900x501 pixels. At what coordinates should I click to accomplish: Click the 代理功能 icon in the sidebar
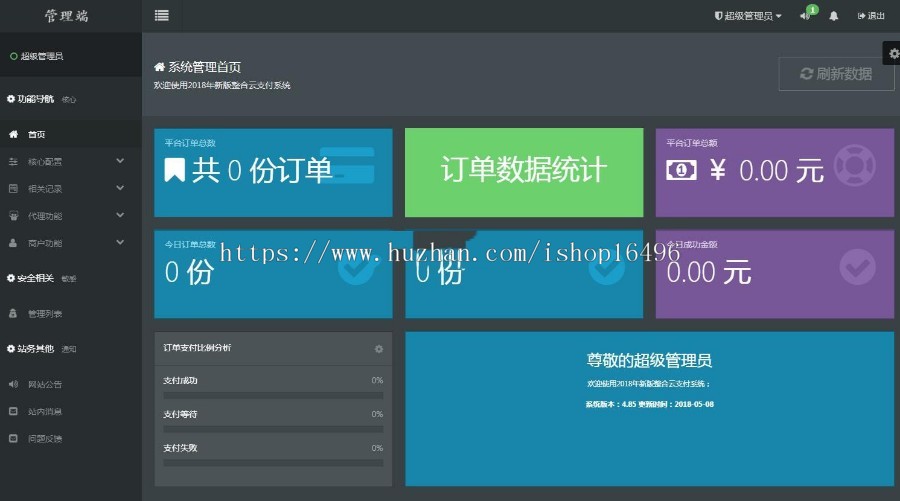(13, 216)
